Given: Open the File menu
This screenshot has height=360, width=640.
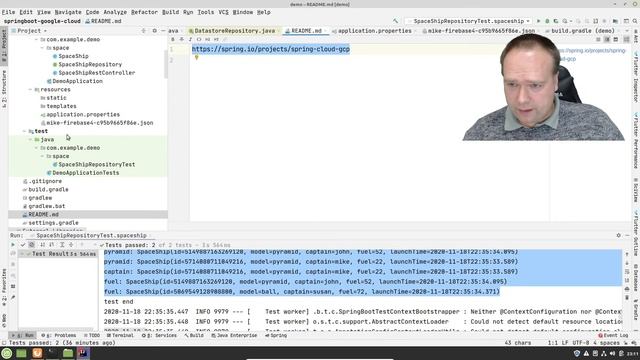Looking at the screenshot, I should click(x=8, y=12).
